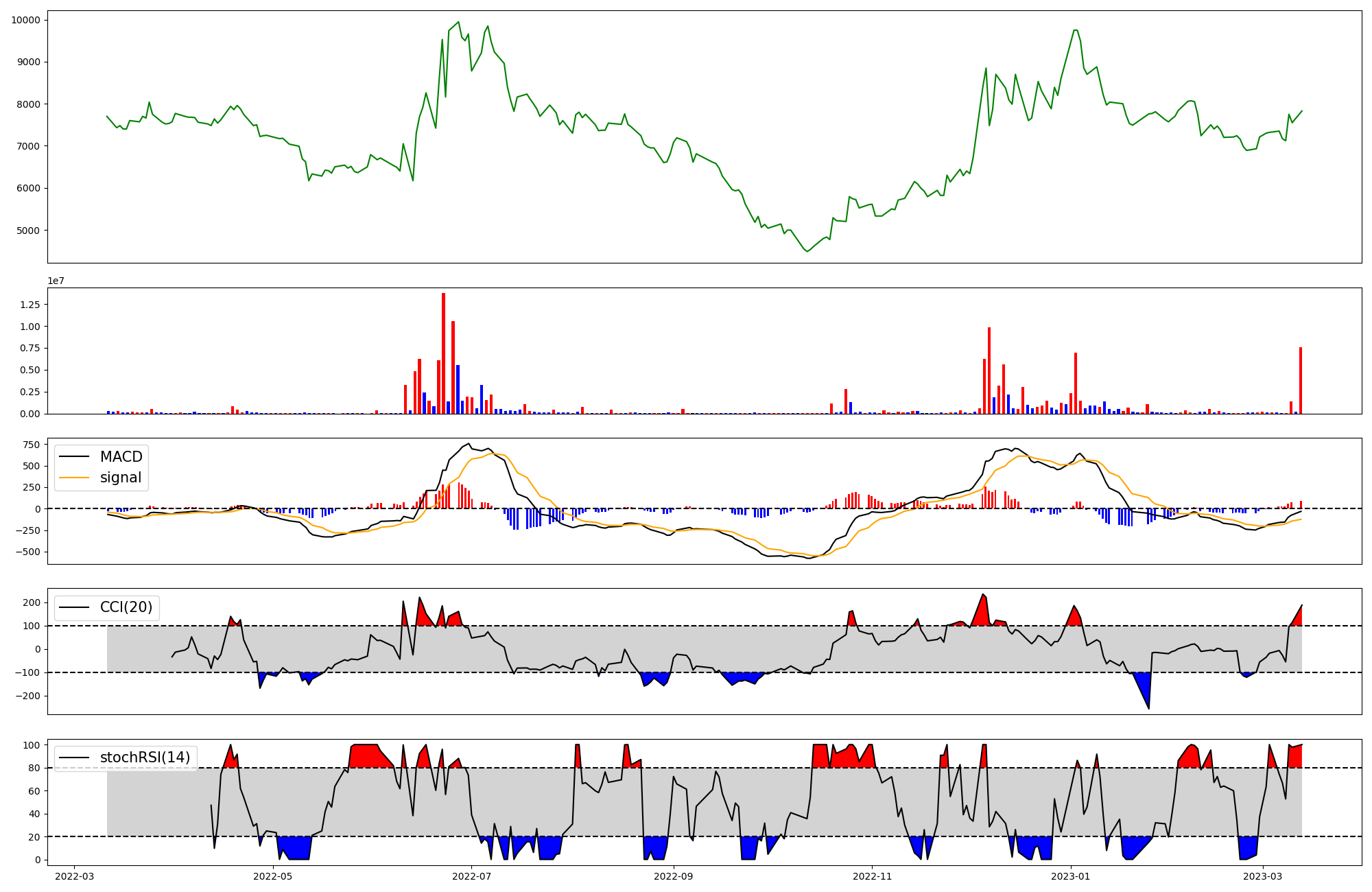This screenshot has height=892, width=1372.
Task: Click the stochRSI(14) legend entry
Action: point(145,758)
